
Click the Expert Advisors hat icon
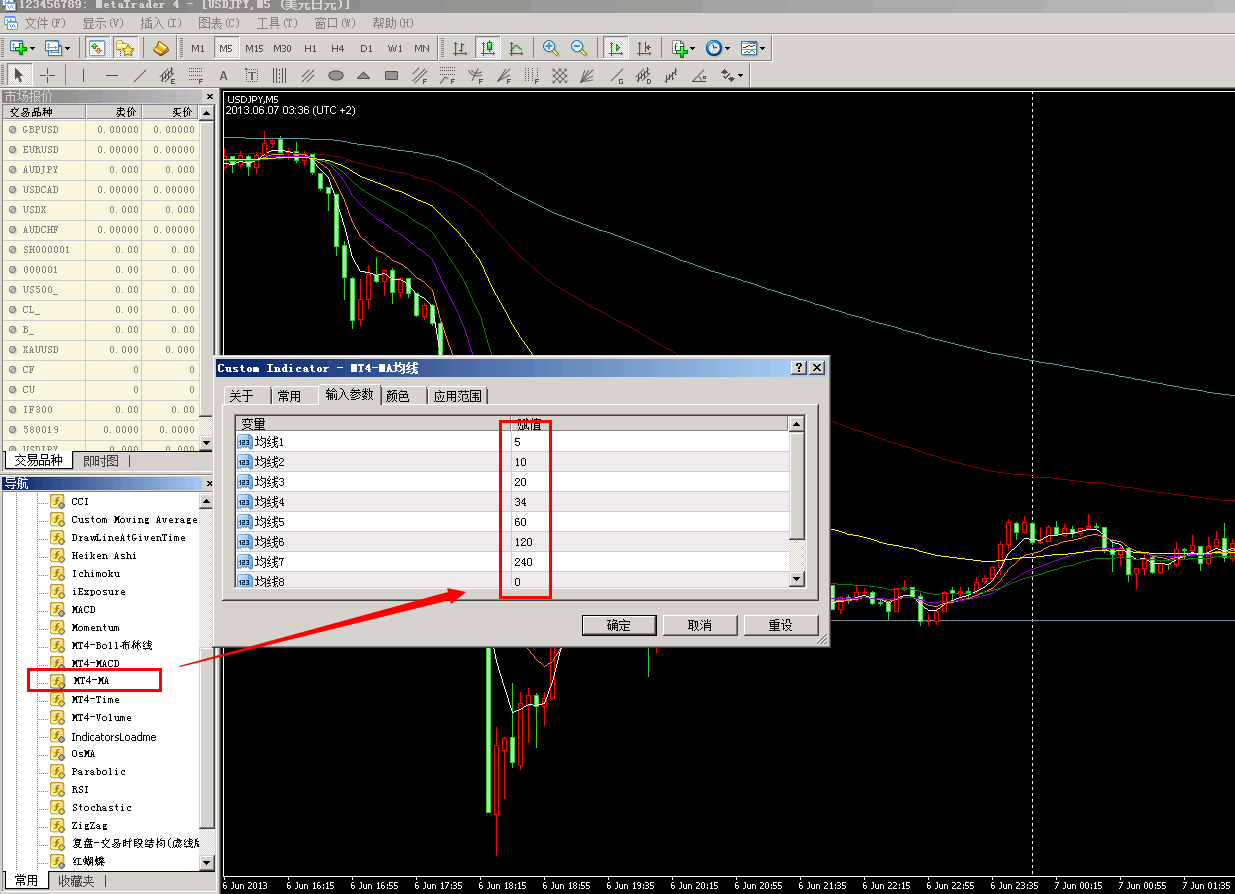160,48
